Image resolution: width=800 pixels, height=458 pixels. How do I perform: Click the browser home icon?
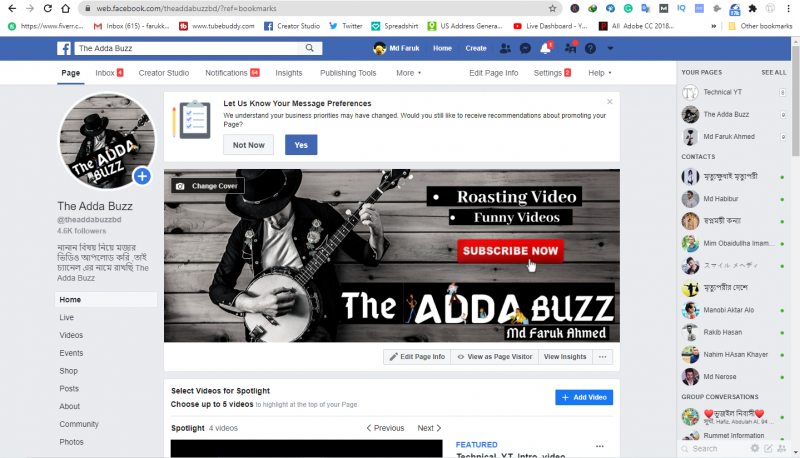[65, 8]
